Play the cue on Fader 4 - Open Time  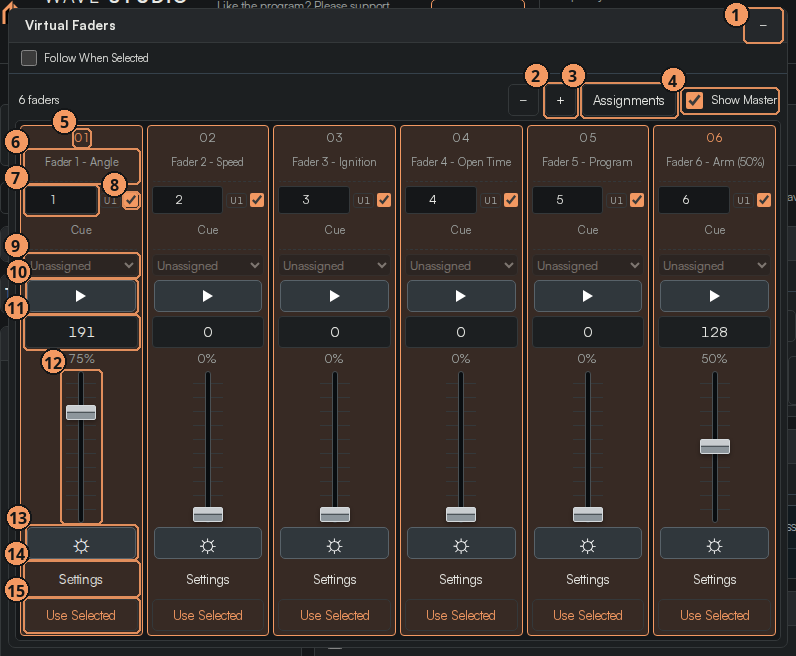point(461,296)
